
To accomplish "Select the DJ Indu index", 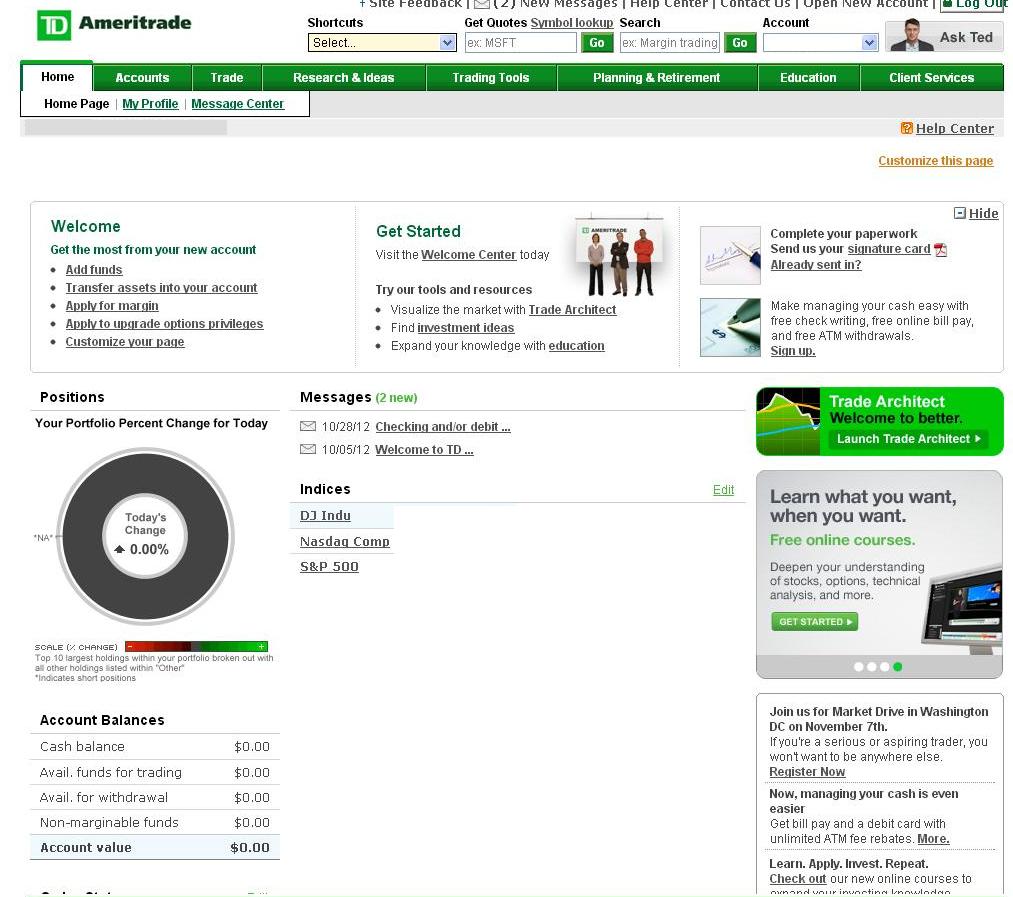I will tap(325, 516).
